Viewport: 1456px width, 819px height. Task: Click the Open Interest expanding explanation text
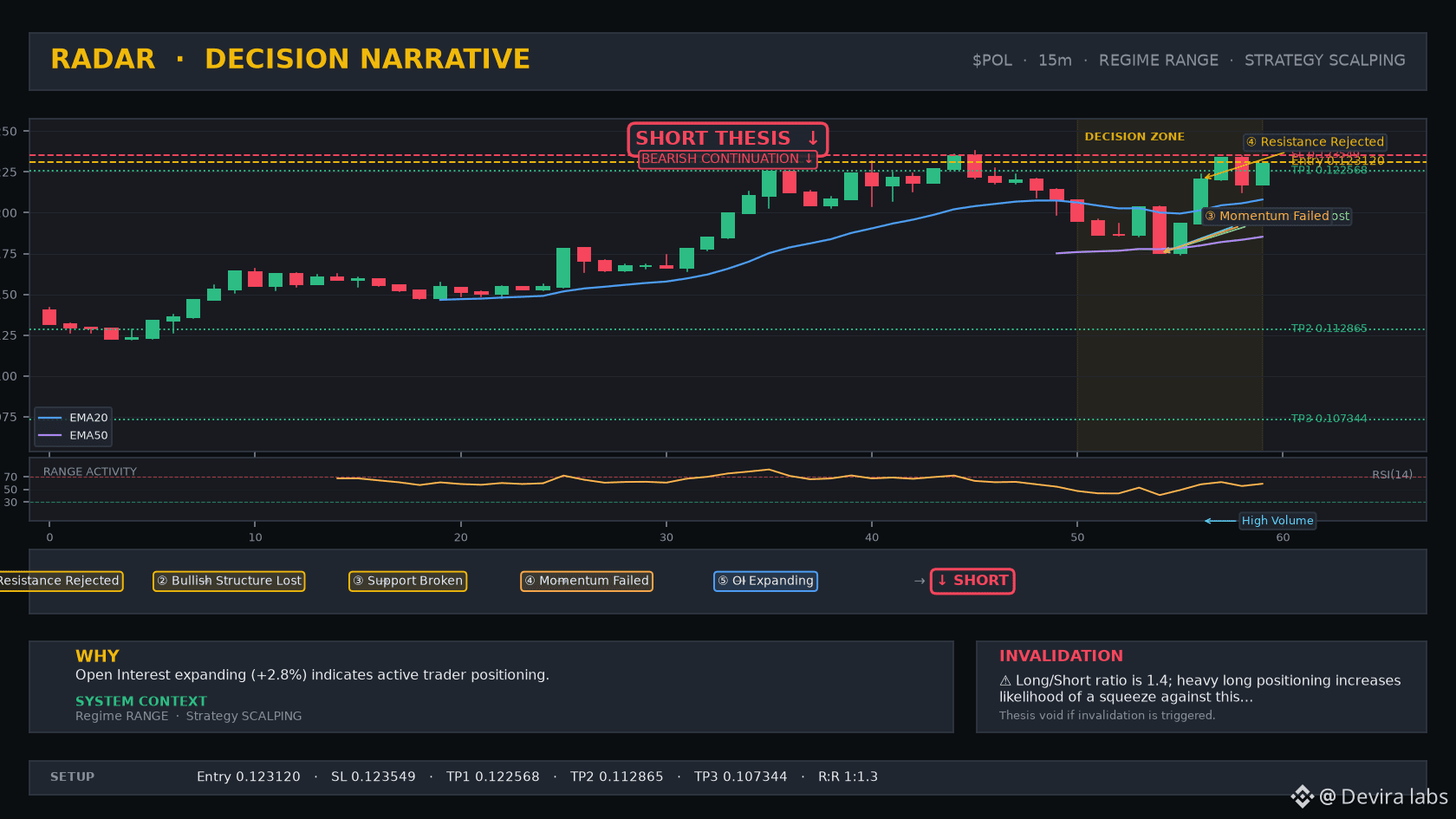(x=312, y=675)
